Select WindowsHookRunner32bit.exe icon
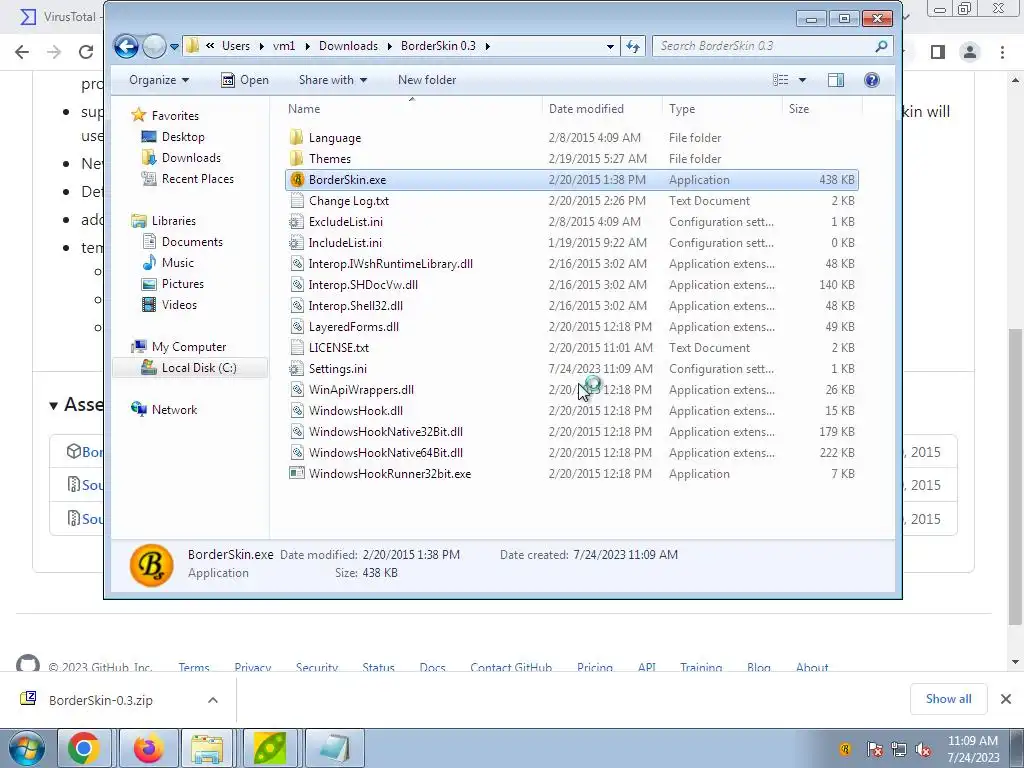 tap(297, 473)
